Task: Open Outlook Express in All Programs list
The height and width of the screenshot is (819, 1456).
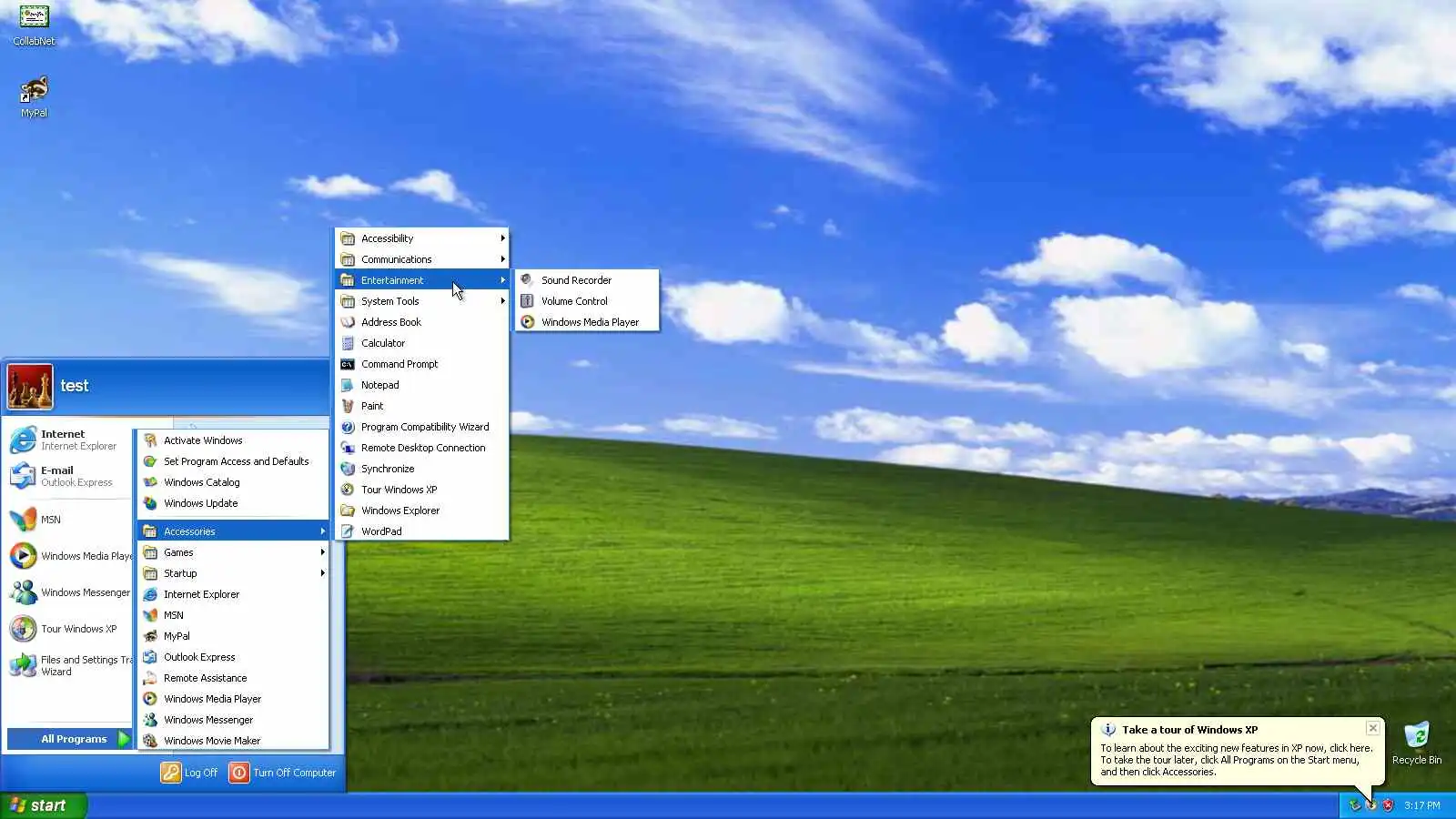Action: coord(233,657)
